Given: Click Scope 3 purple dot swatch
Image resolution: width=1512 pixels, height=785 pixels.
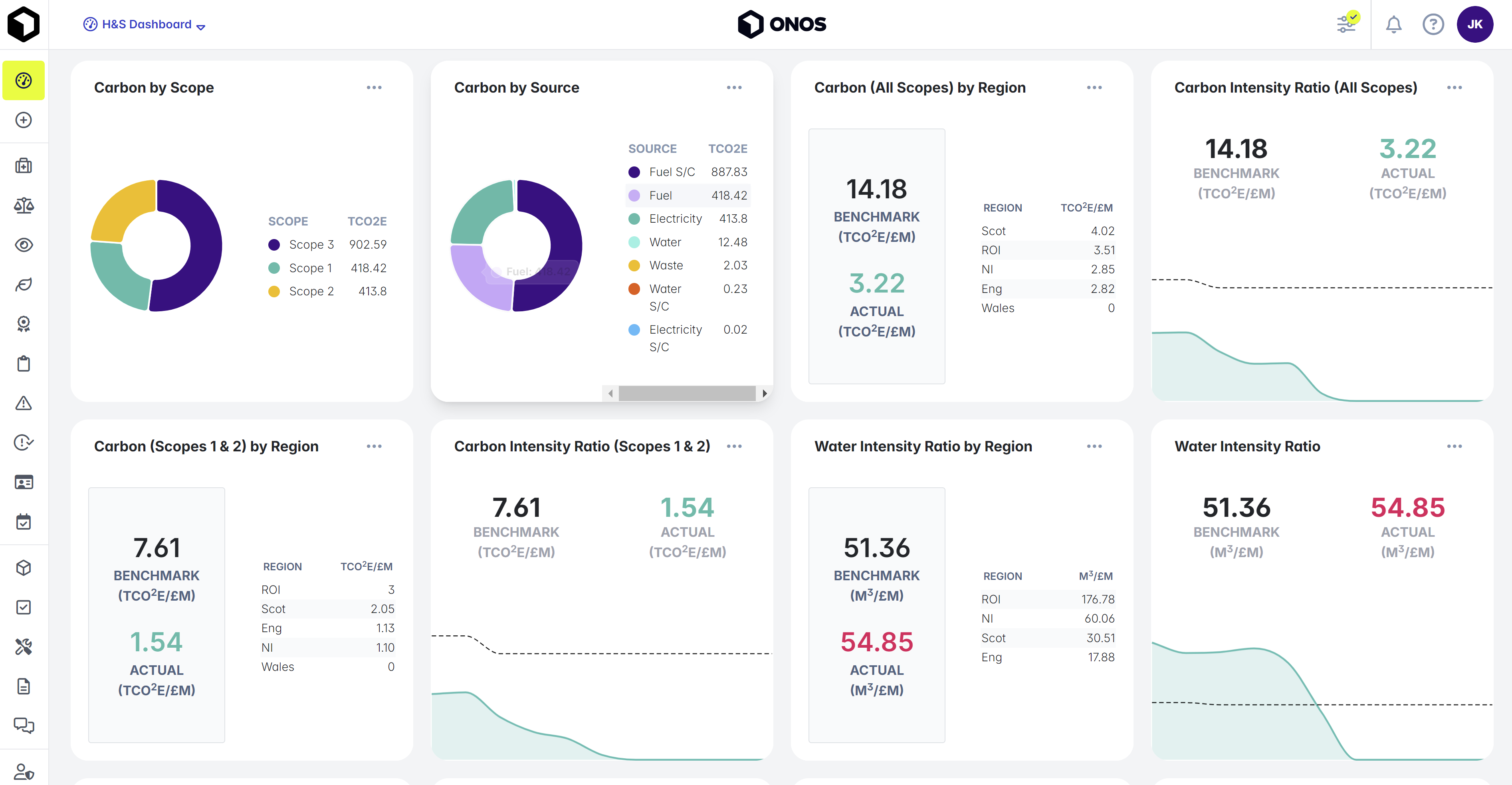Looking at the screenshot, I should click(x=274, y=245).
